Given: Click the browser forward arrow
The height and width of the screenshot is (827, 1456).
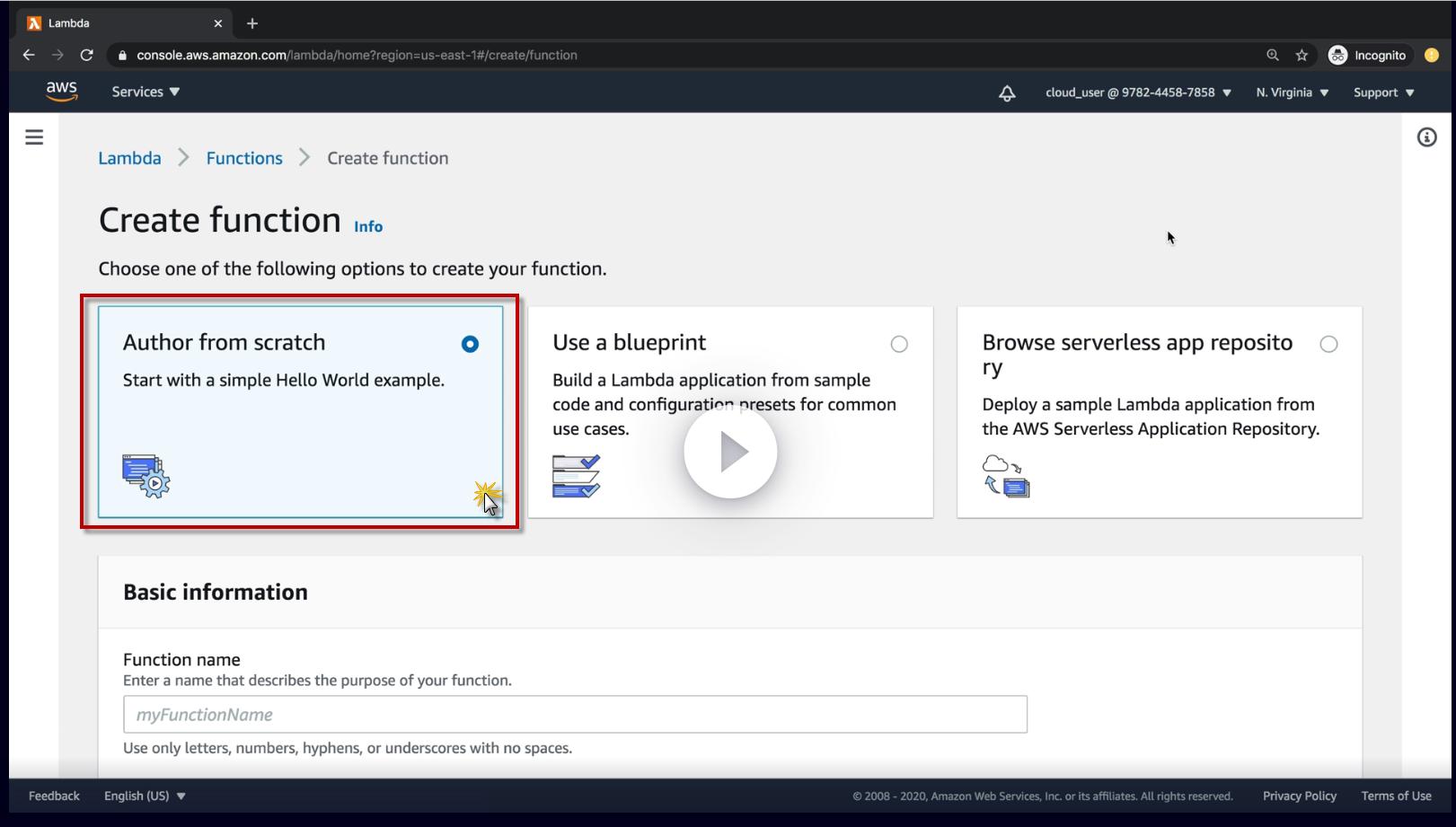Looking at the screenshot, I should [x=57, y=55].
